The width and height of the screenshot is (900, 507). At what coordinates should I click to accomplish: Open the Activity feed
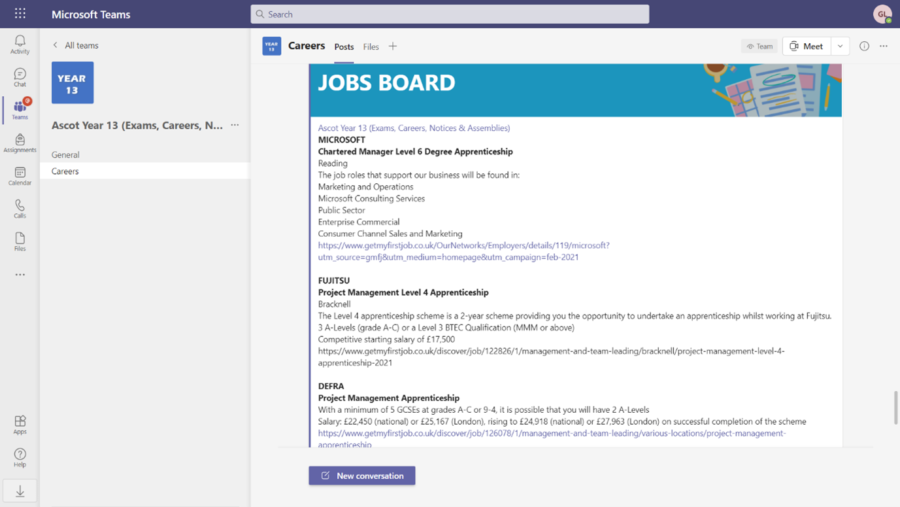tap(20, 44)
